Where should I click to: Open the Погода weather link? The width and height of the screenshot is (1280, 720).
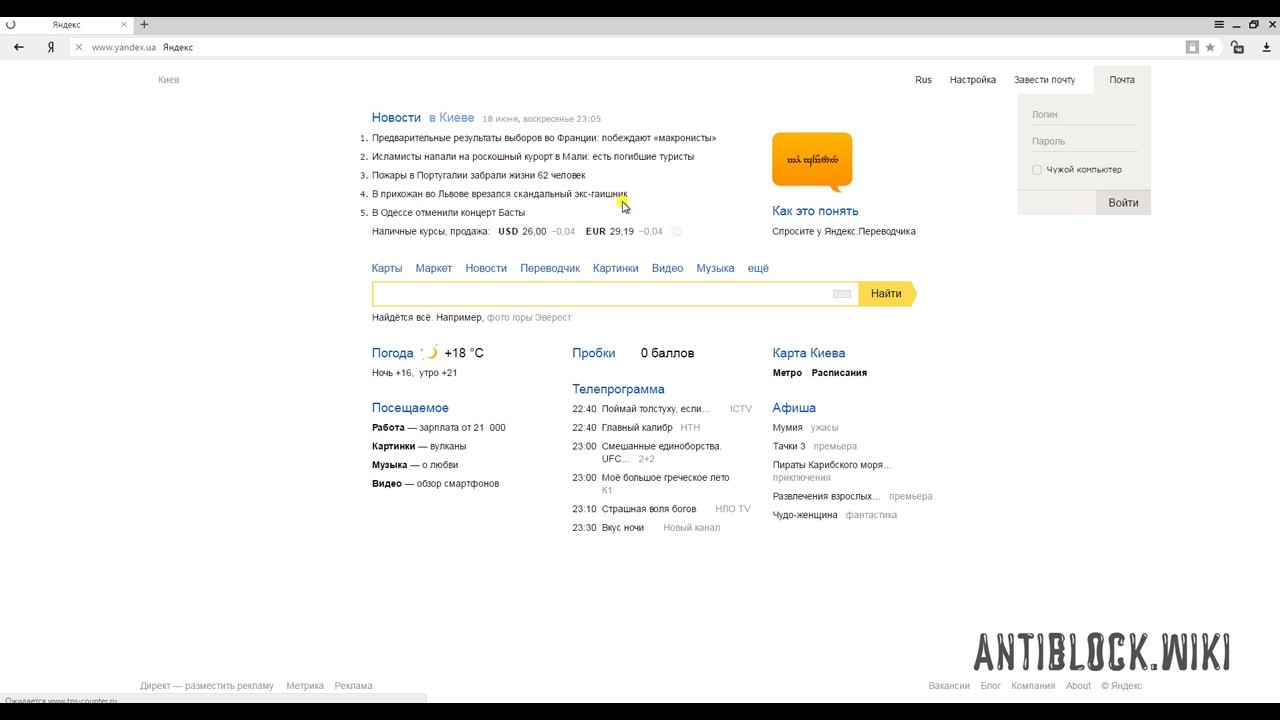(x=392, y=353)
